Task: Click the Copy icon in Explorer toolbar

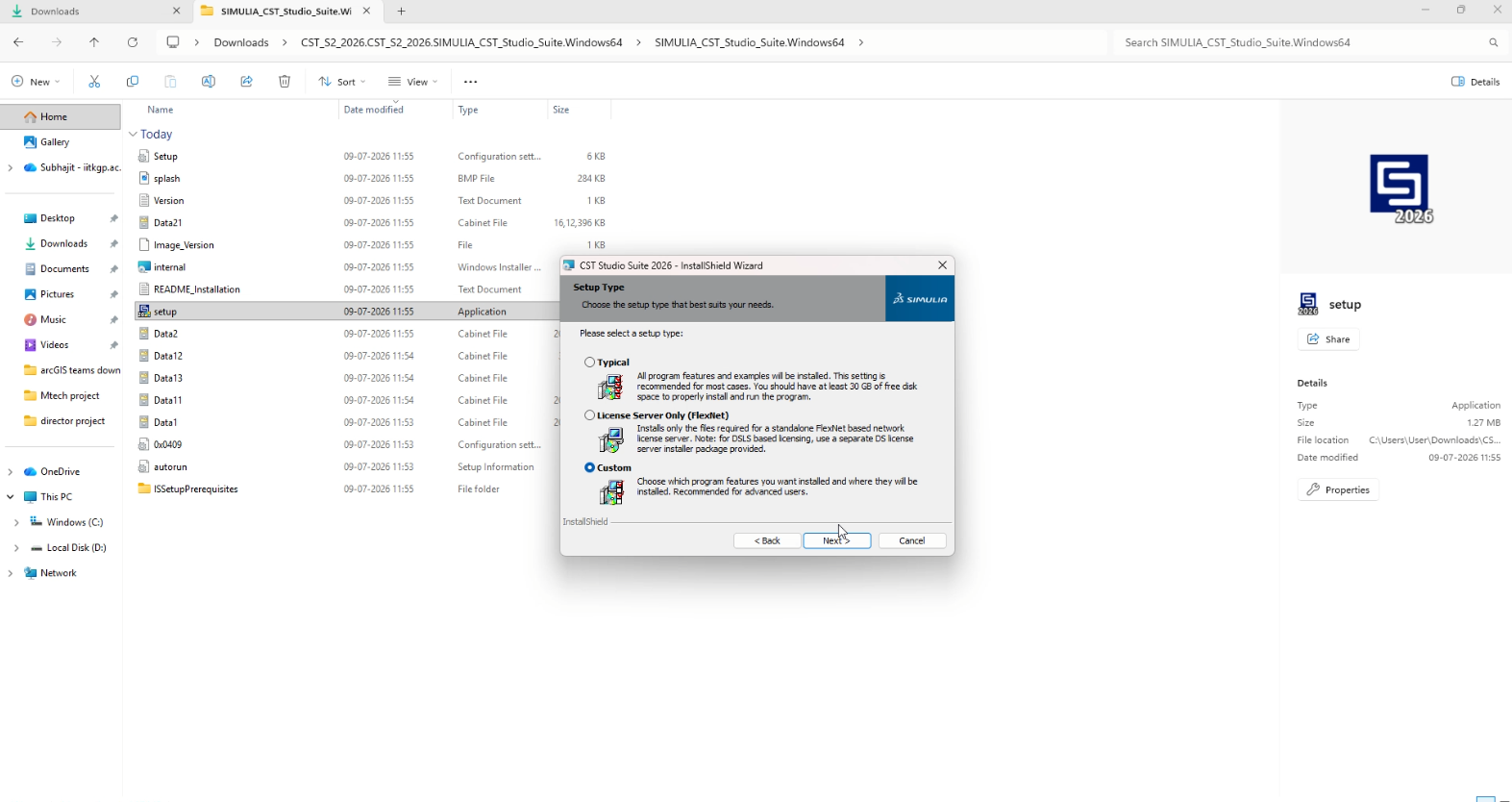Action: pos(133,82)
